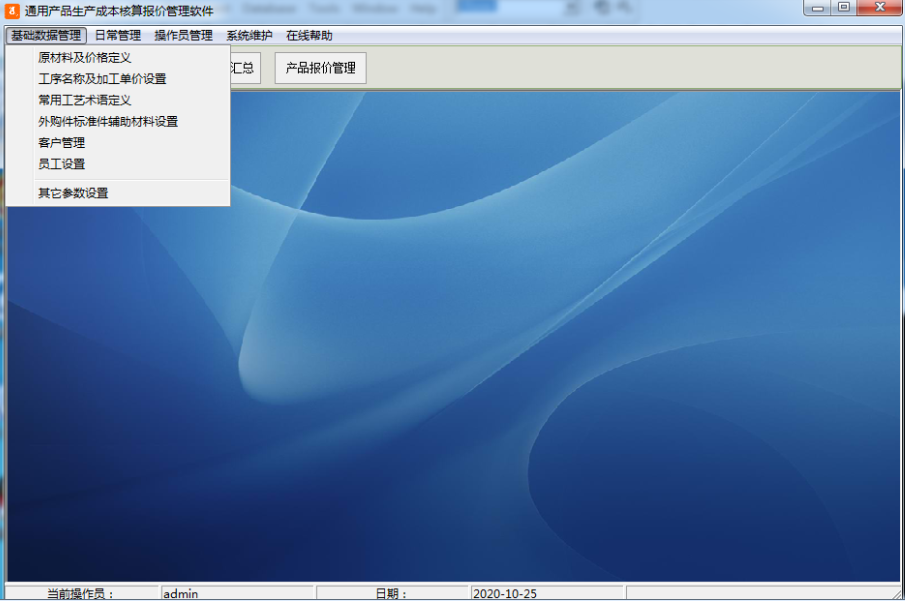Open the 系统维护 menu

pos(249,36)
